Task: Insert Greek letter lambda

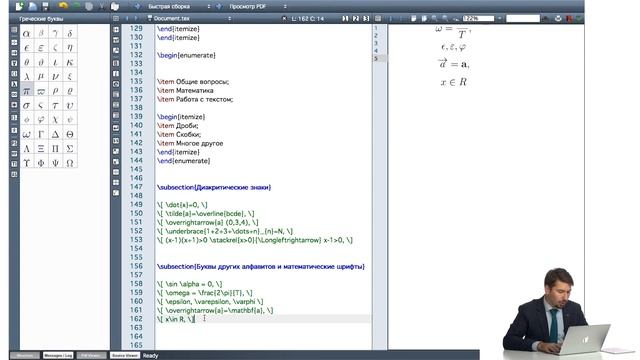Action: tap(27, 76)
